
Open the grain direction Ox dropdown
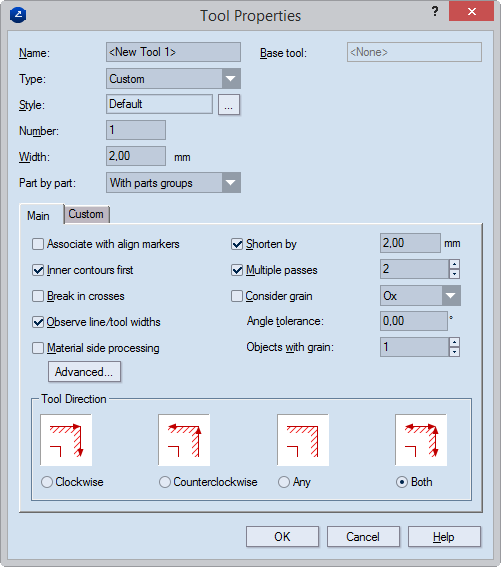tap(420, 295)
